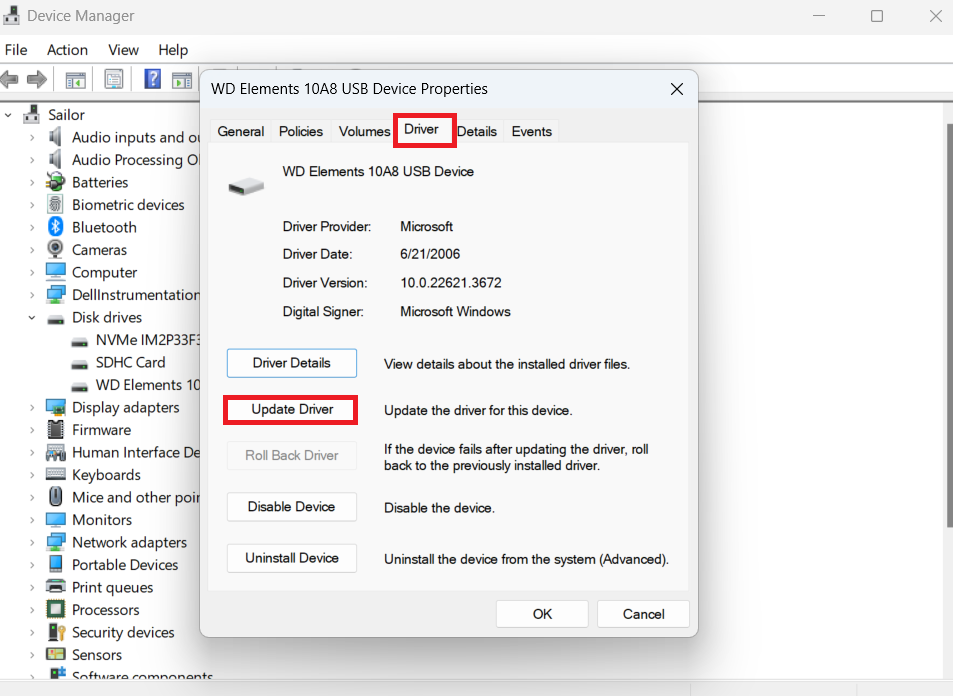Dismiss the dialog with Cancel
The image size is (953, 696).
pyautogui.click(x=644, y=614)
